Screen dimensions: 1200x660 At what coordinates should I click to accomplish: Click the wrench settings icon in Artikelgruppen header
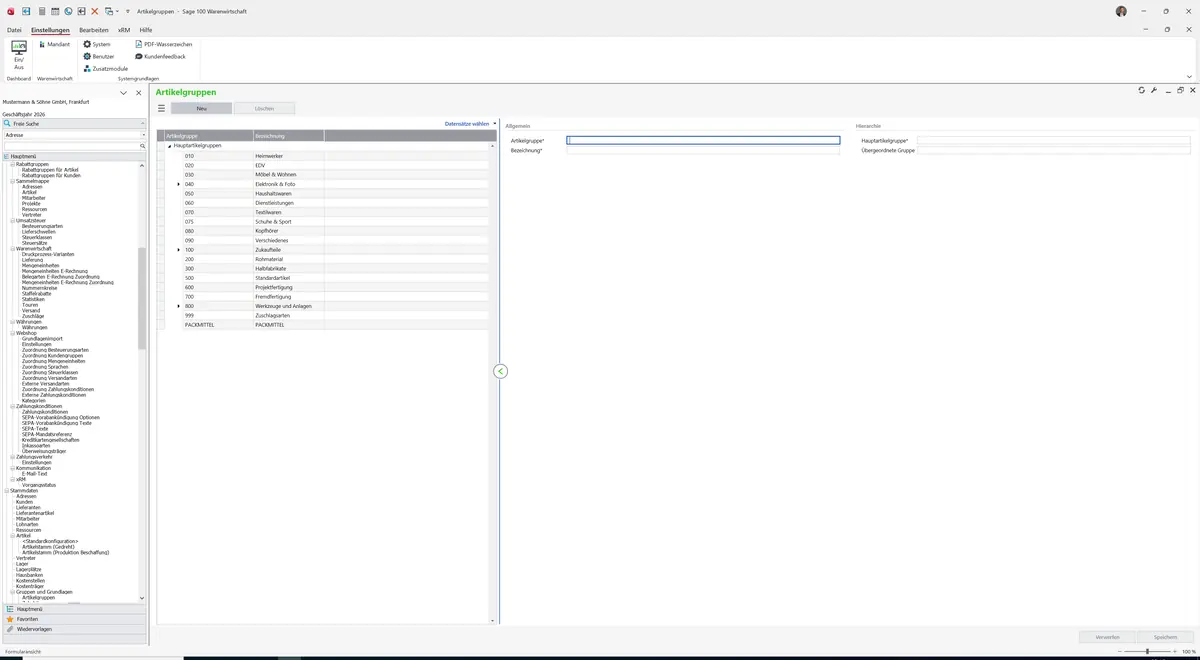1154,90
